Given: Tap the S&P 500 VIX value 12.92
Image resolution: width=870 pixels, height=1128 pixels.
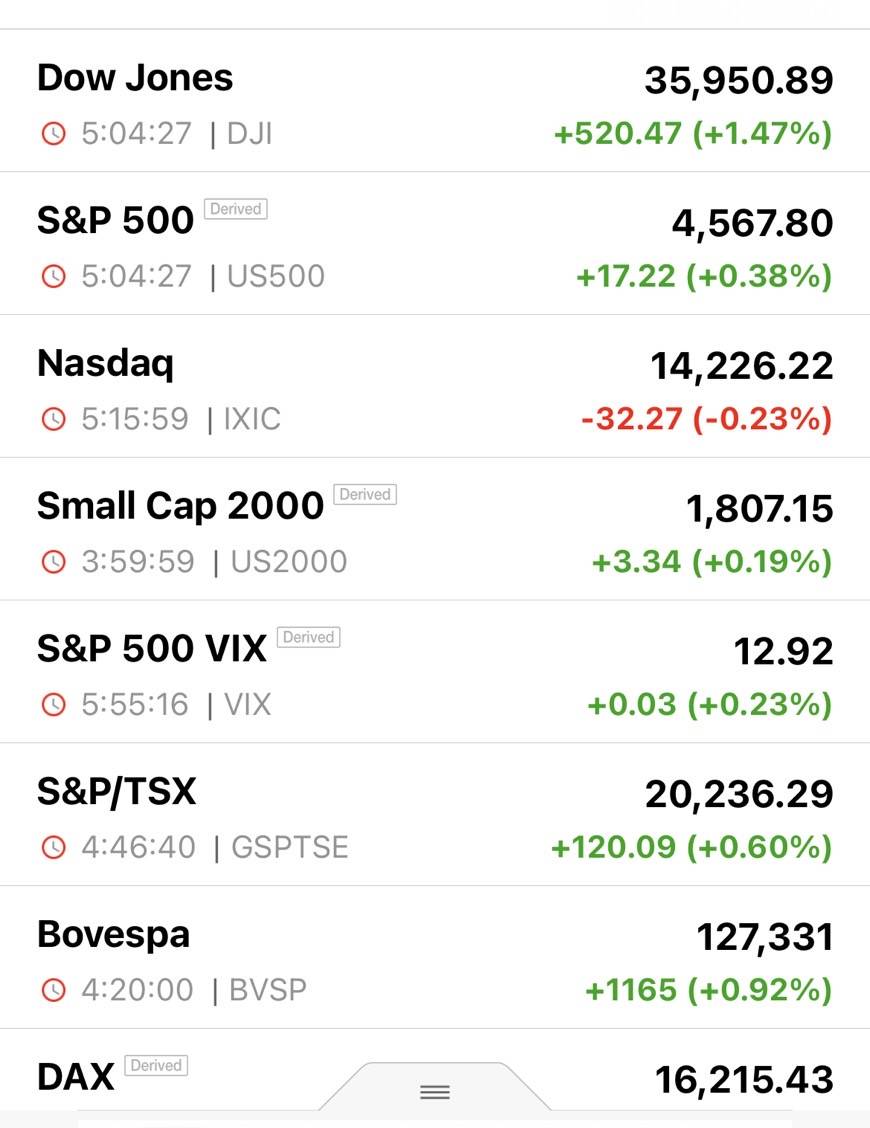Looking at the screenshot, I should (x=783, y=652).
